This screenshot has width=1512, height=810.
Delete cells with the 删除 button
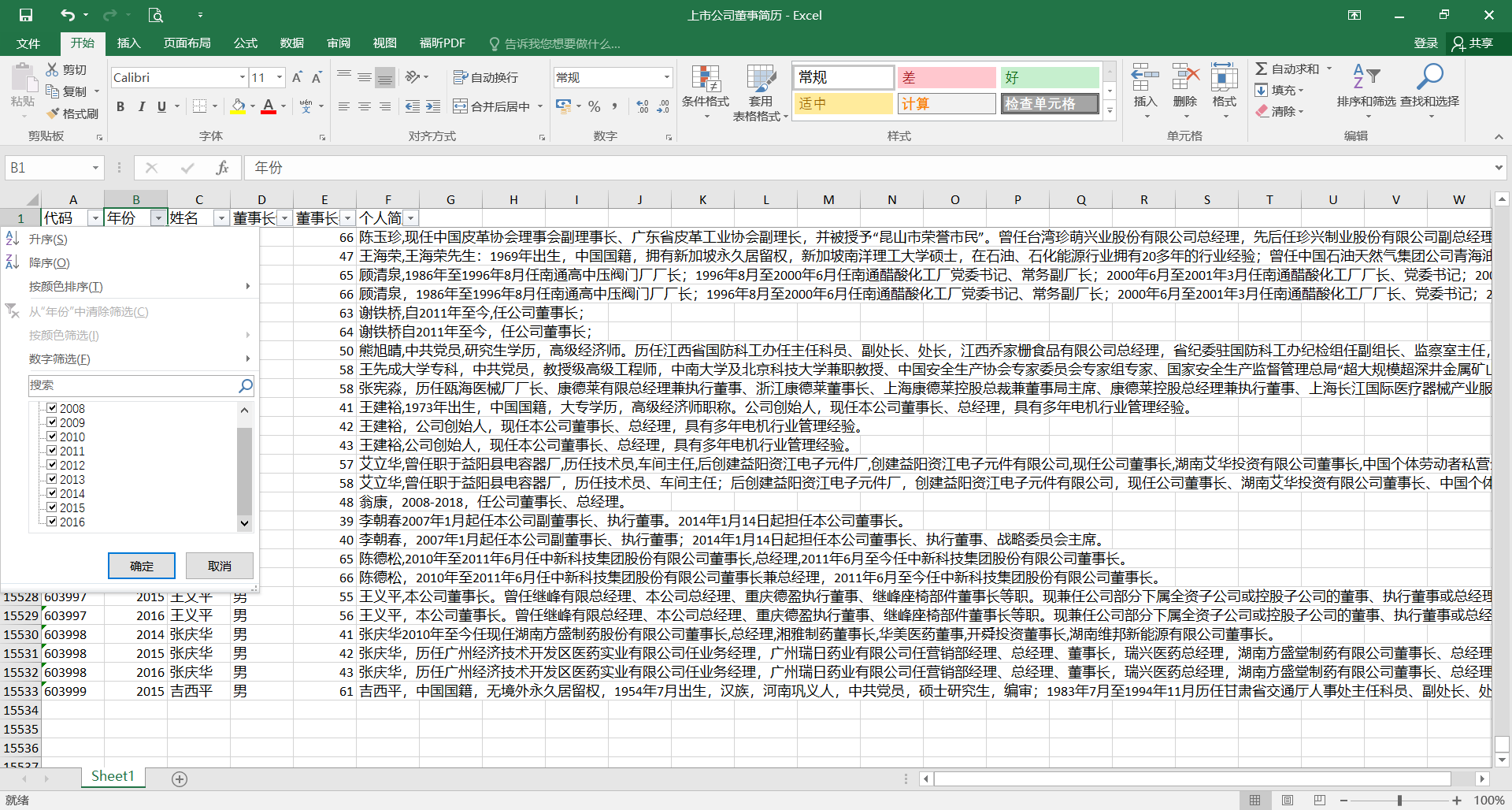coord(1184,91)
